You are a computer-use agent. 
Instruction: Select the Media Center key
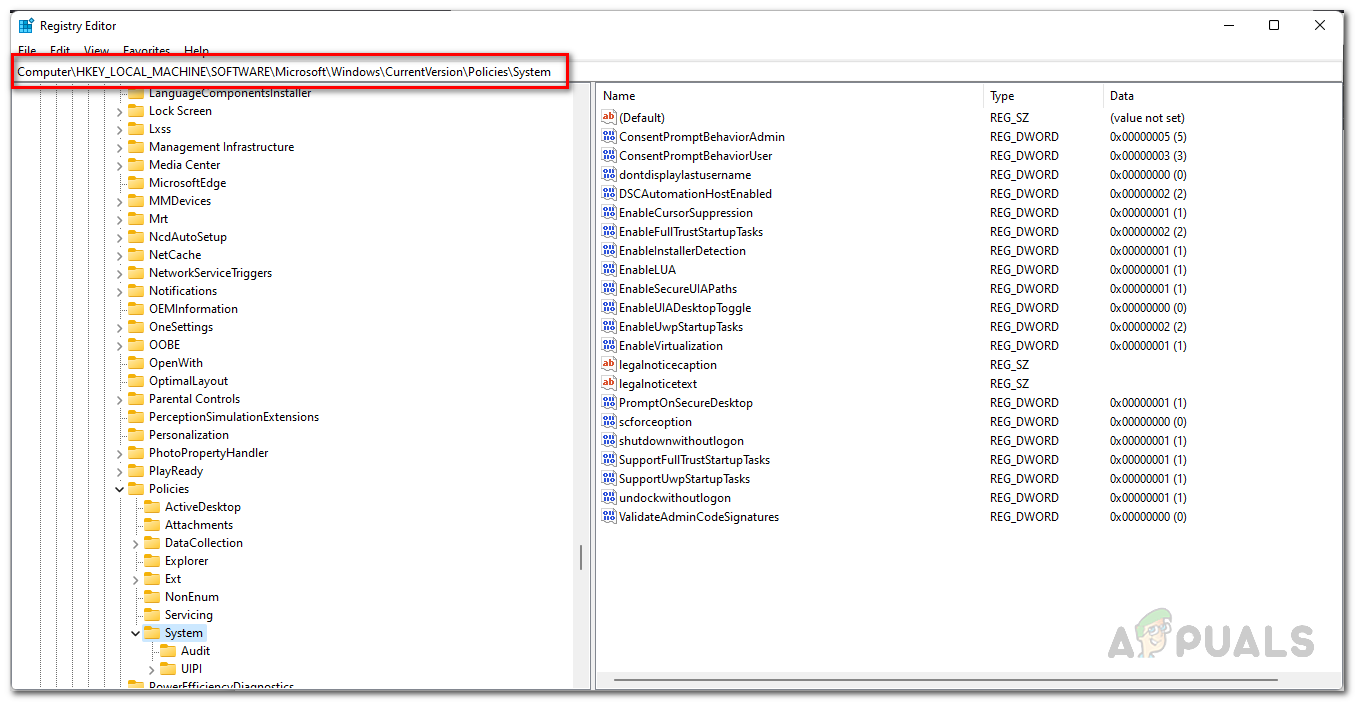click(x=185, y=165)
